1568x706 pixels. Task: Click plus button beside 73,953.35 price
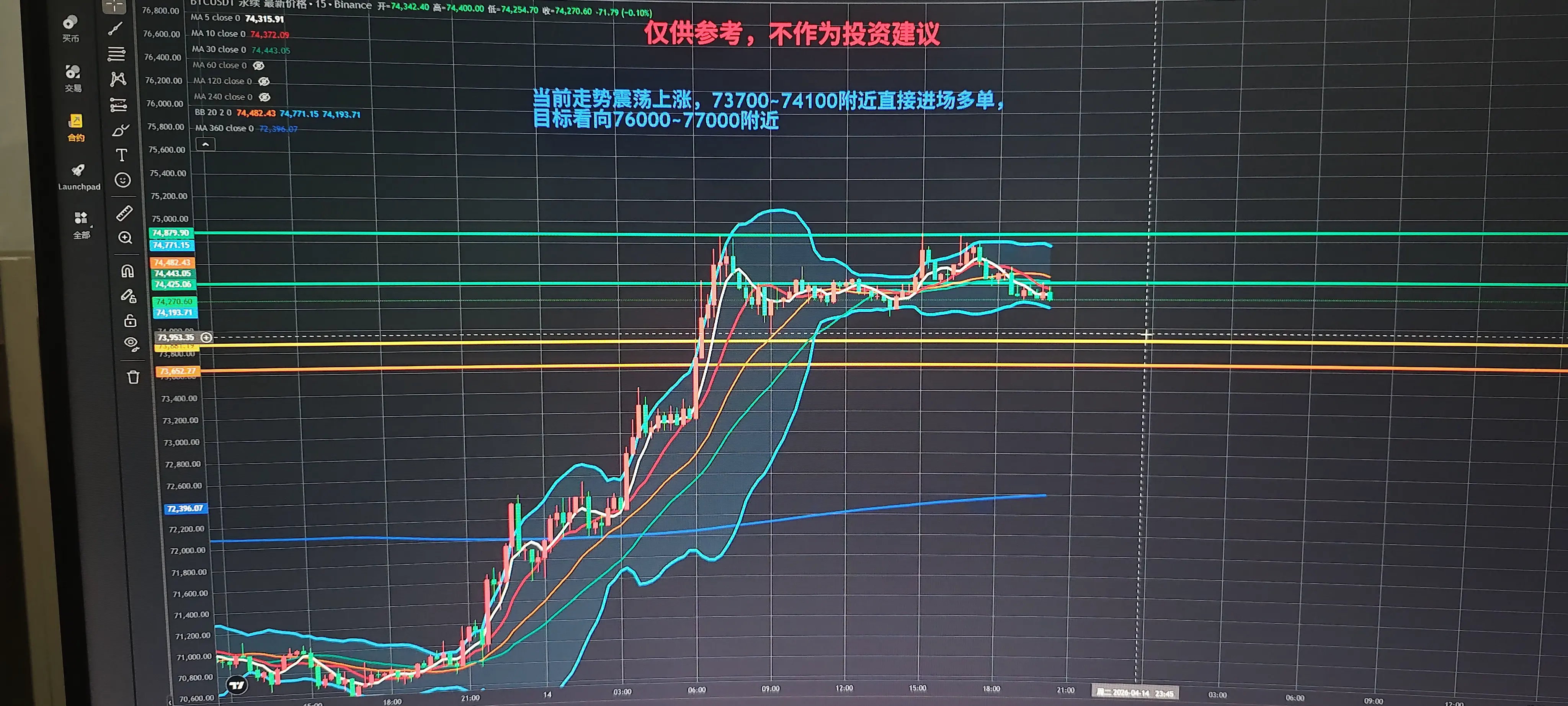pos(207,337)
